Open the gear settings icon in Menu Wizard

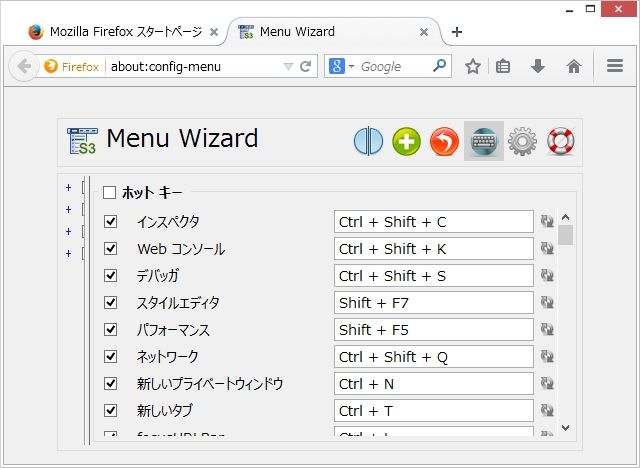pos(522,141)
